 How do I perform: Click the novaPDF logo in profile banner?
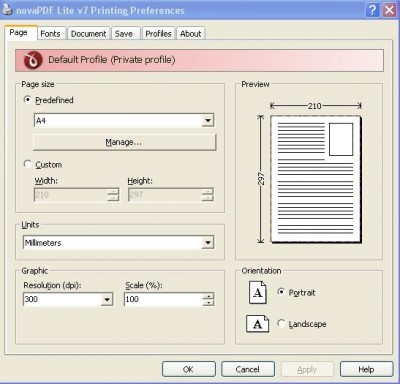33,60
